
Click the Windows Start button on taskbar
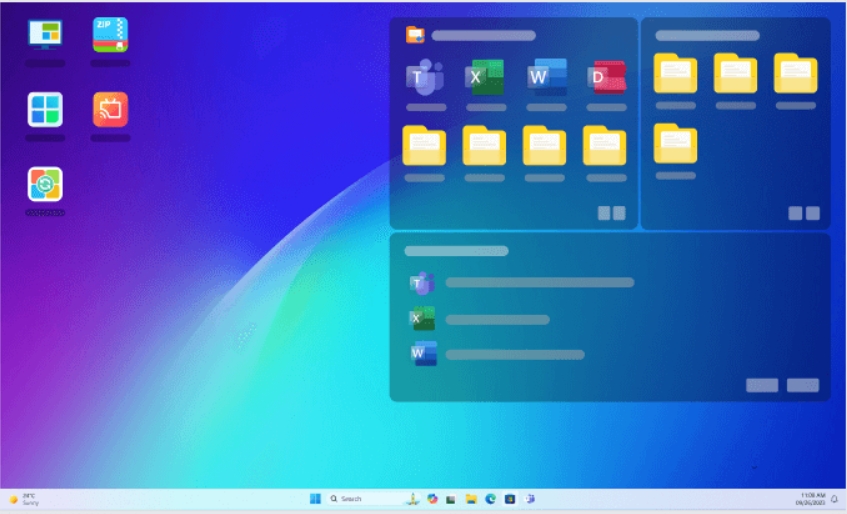316,498
